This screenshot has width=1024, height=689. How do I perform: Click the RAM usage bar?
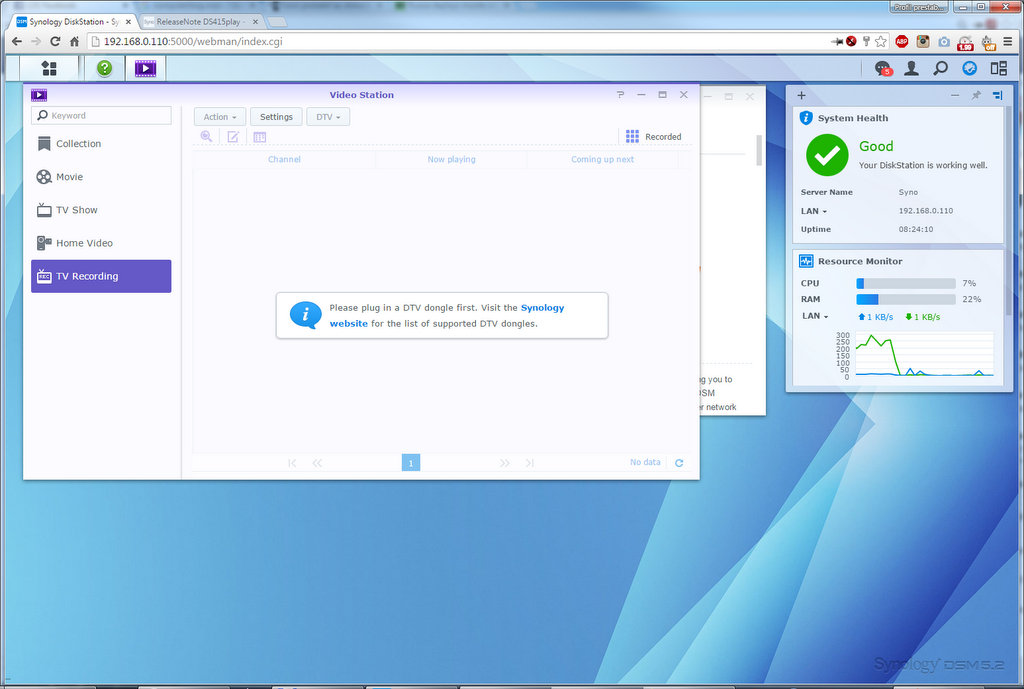(x=906, y=299)
